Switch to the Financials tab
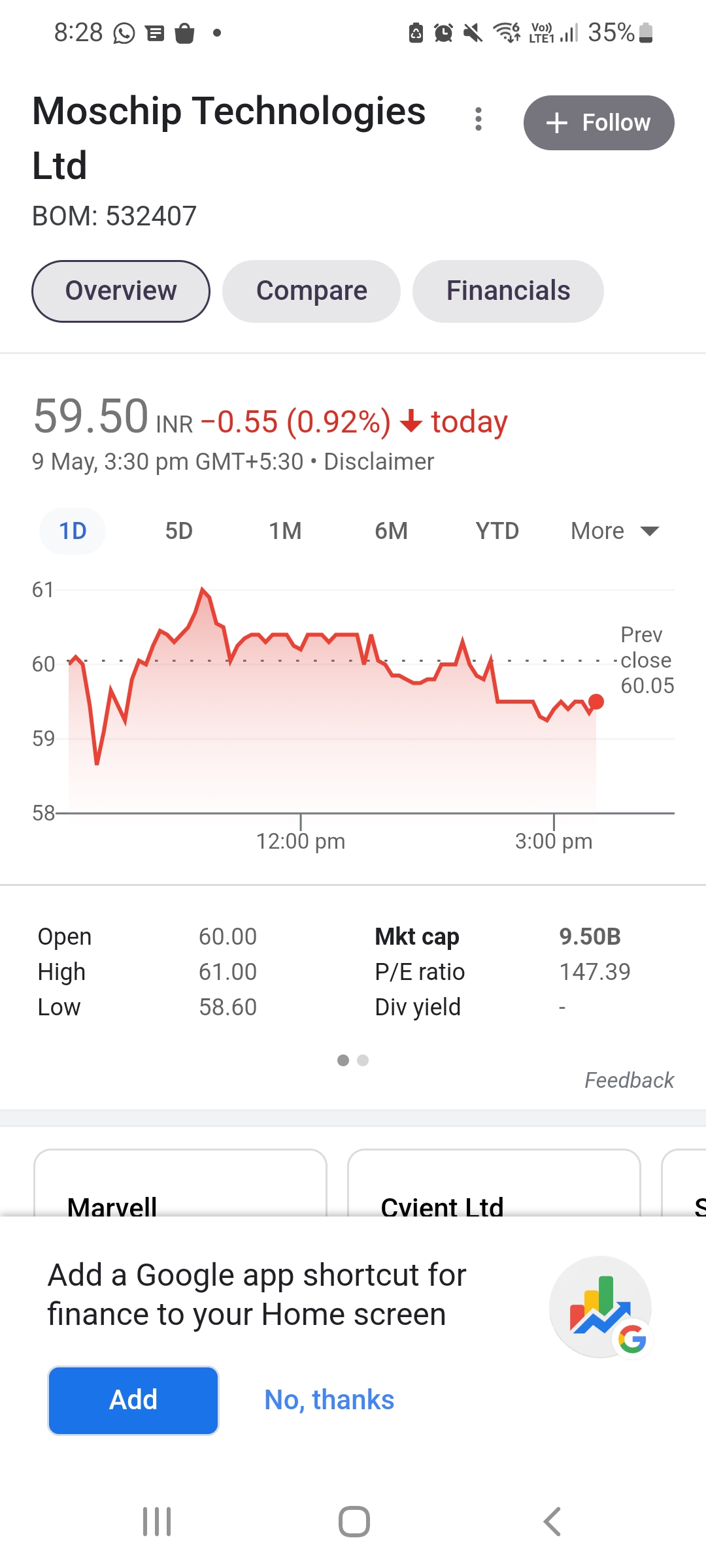706x1568 pixels. point(508,291)
